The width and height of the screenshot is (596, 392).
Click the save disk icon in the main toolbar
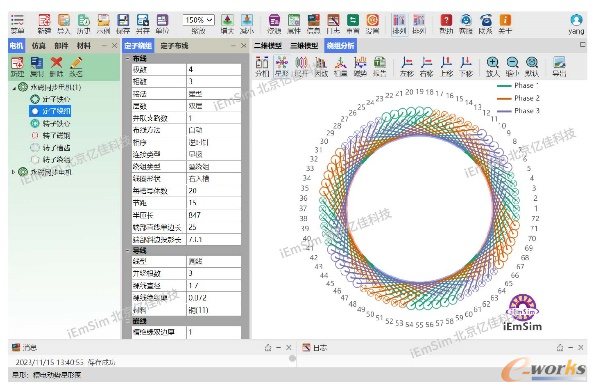click(123, 24)
